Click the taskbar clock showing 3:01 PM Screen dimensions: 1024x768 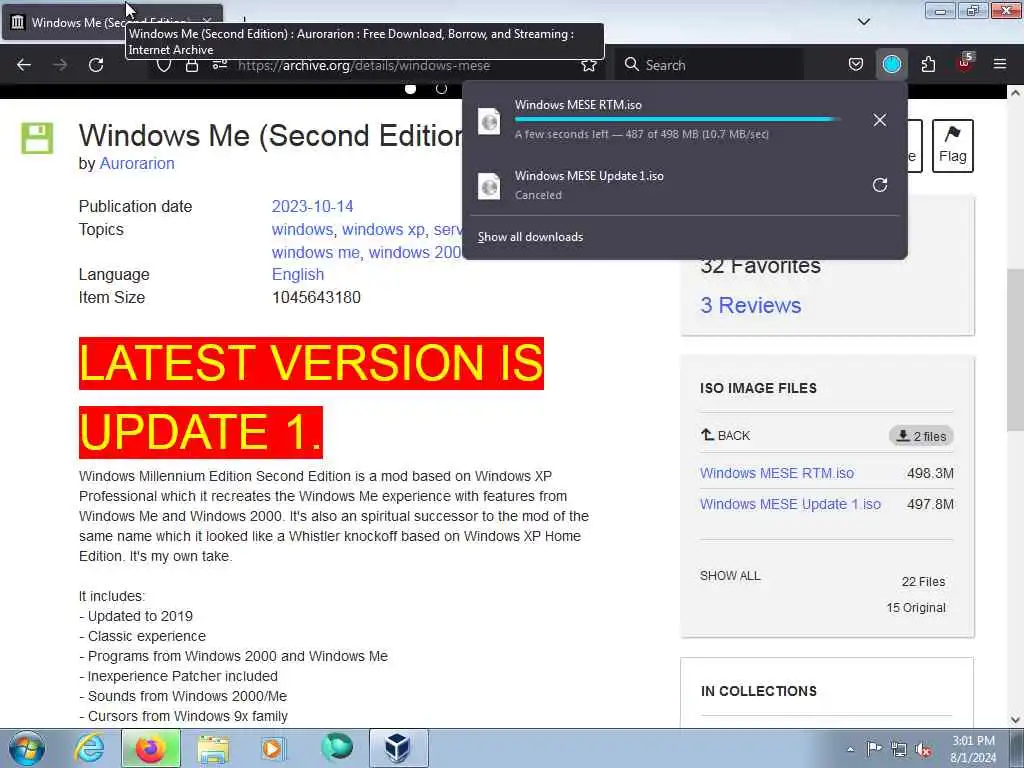[x=973, y=749]
